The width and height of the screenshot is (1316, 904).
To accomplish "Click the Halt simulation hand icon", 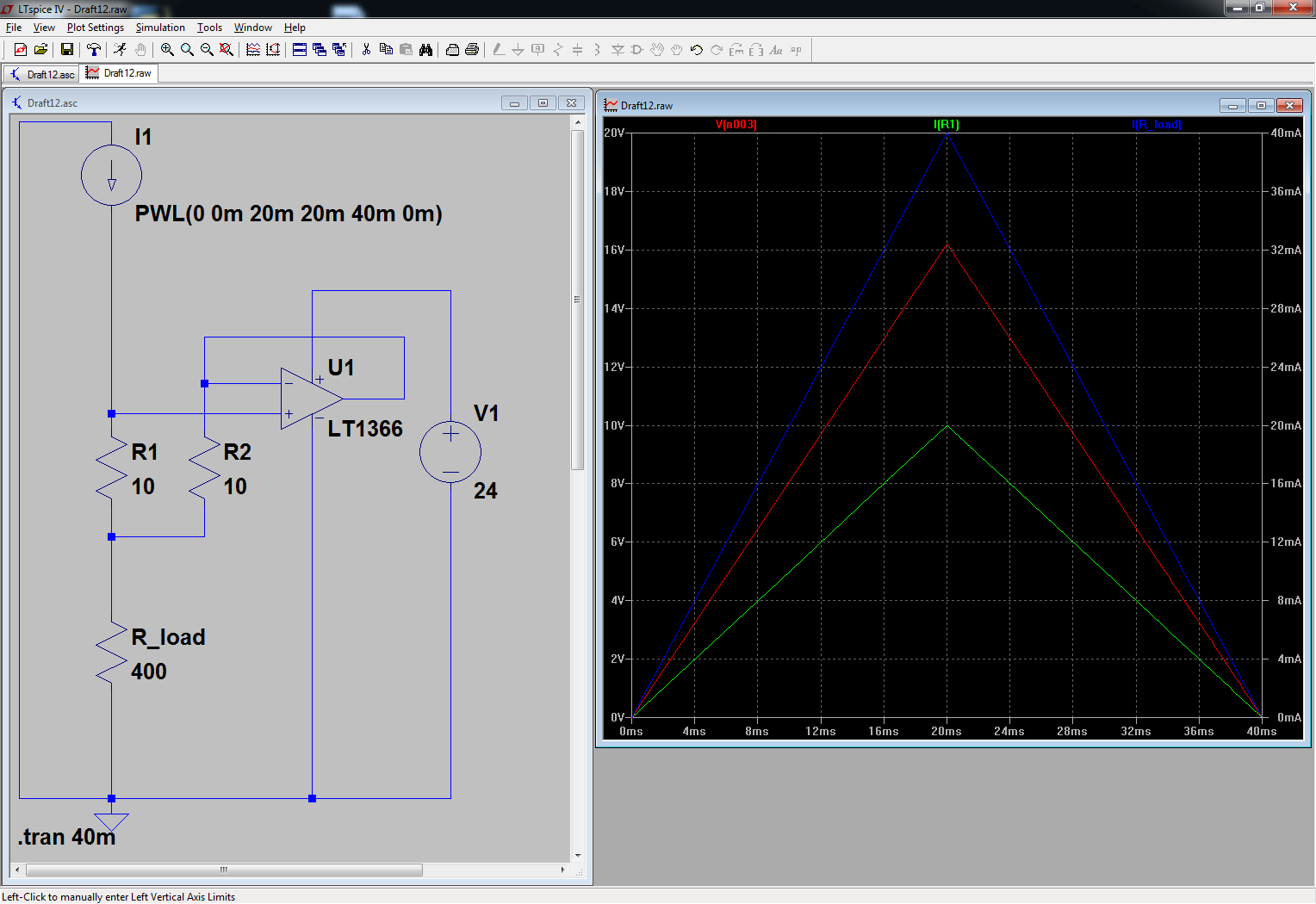I will (x=140, y=50).
